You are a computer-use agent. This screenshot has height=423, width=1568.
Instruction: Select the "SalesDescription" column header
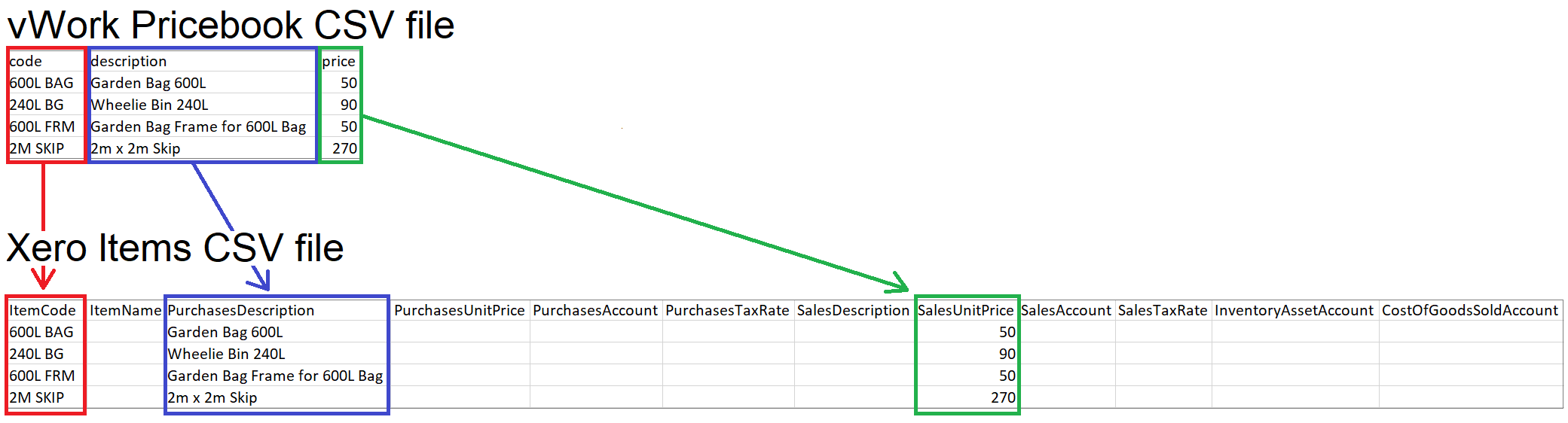tap(853, 310)
